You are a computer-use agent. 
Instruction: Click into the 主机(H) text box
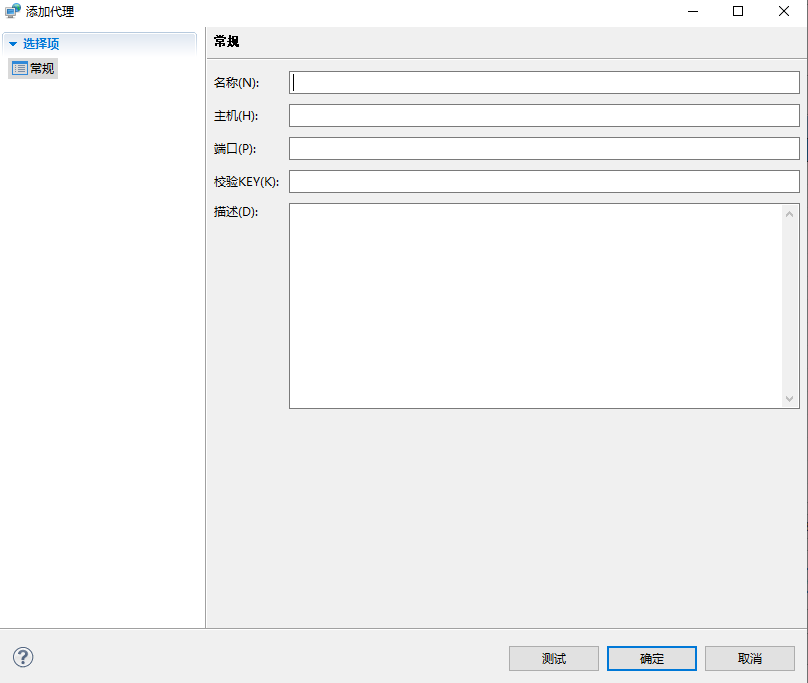tap(544, 116)
